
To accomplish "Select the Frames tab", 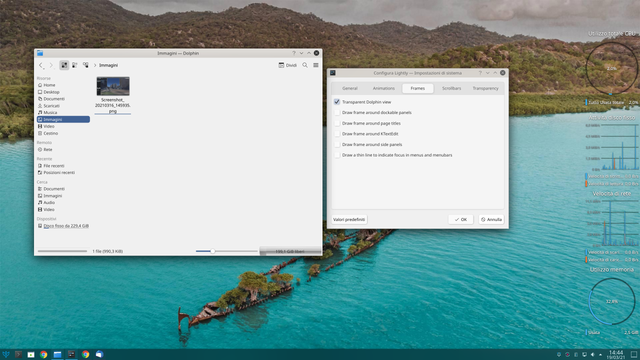I will pyautogui.click(x=418, y=88).
